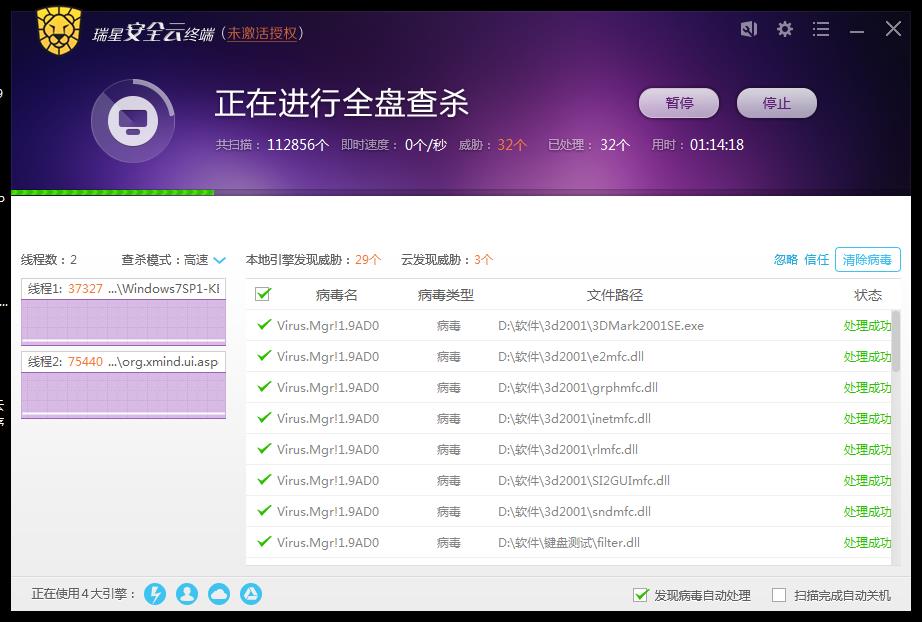Uncheck the e2mfc.dll row checkmark

pos(264,356)
